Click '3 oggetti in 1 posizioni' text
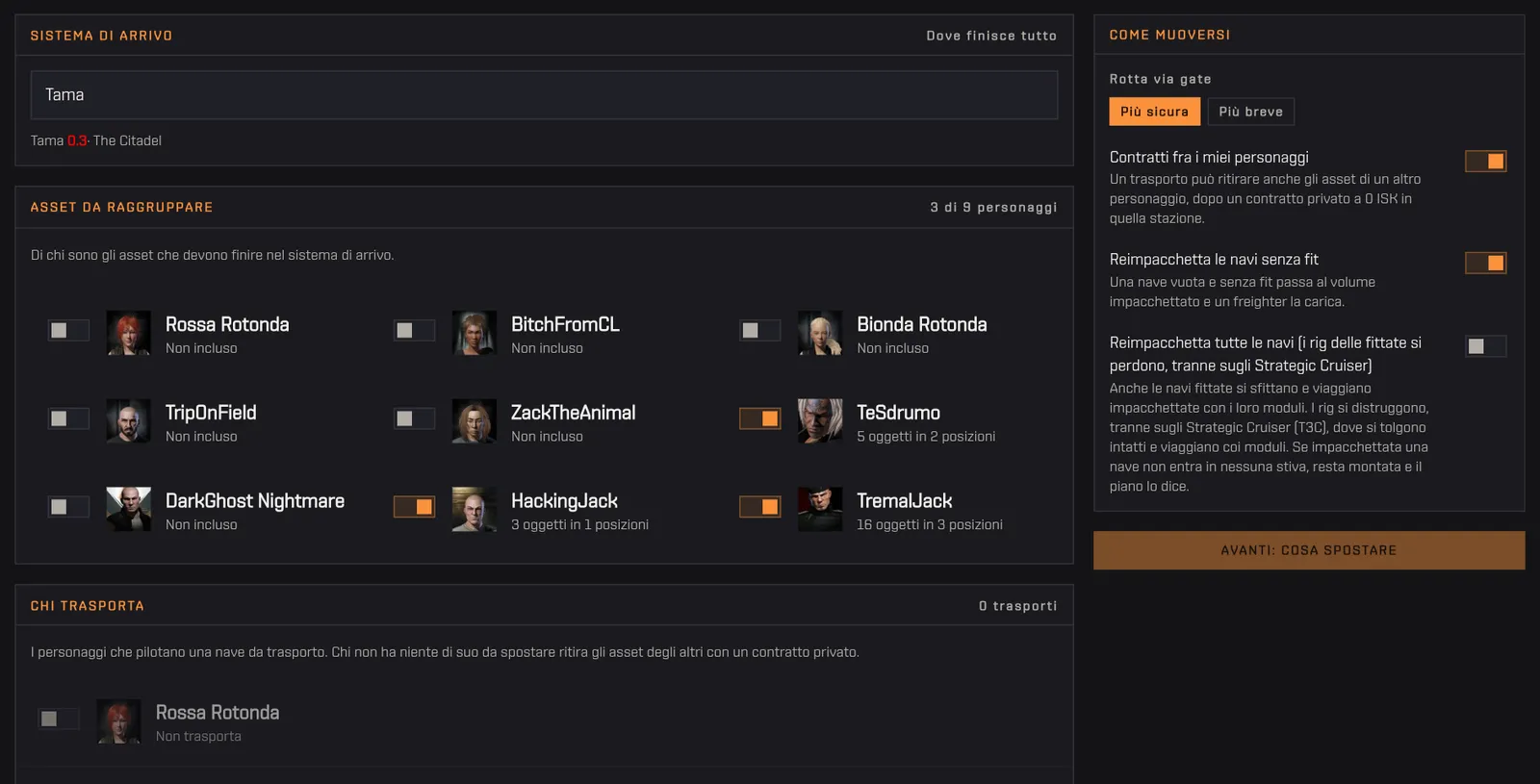This screenshot has width=1540, height=784. tap(579, 525)
